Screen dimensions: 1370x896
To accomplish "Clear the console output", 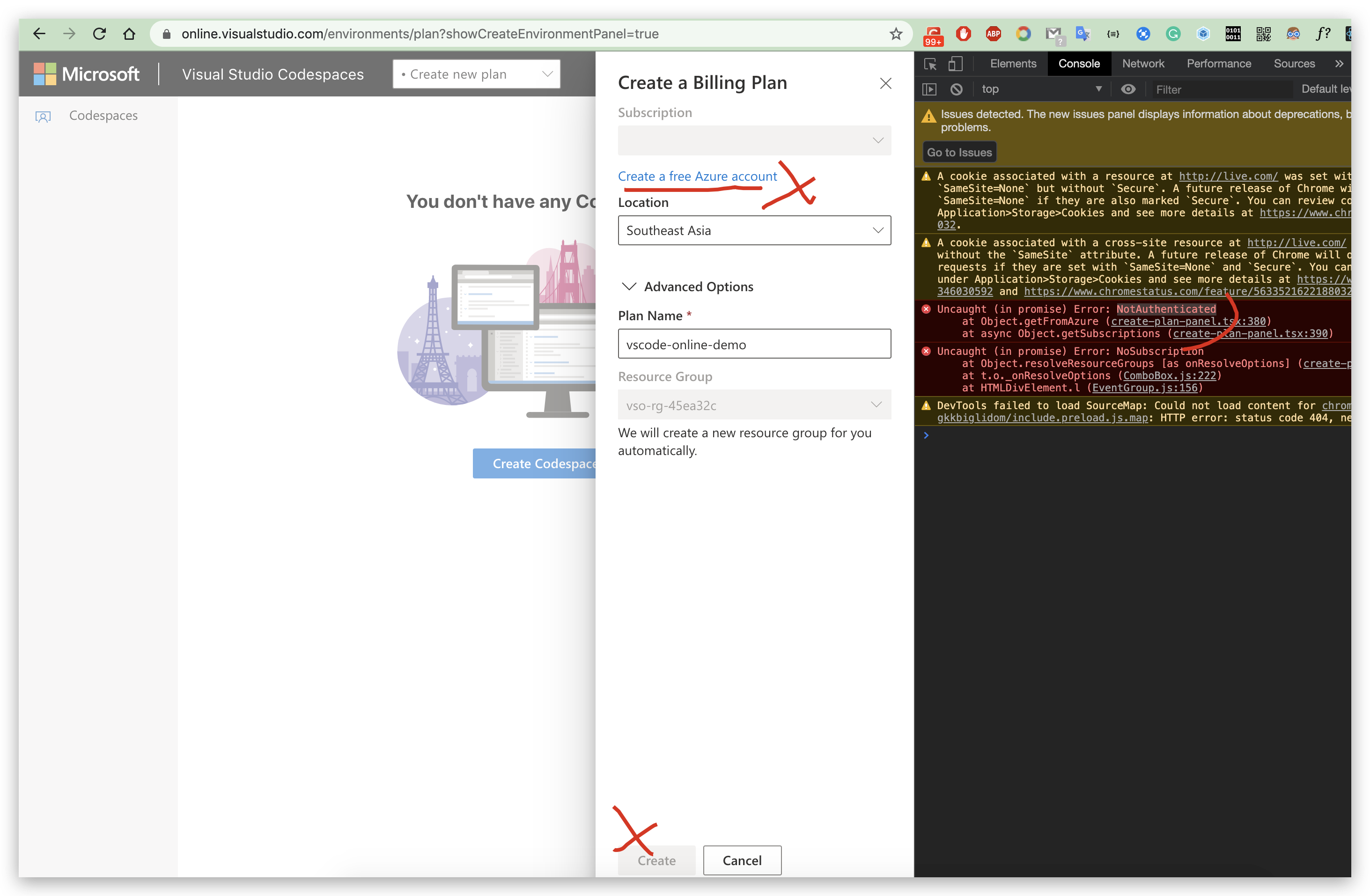I will pyautogui.click(x=956, y=89).
